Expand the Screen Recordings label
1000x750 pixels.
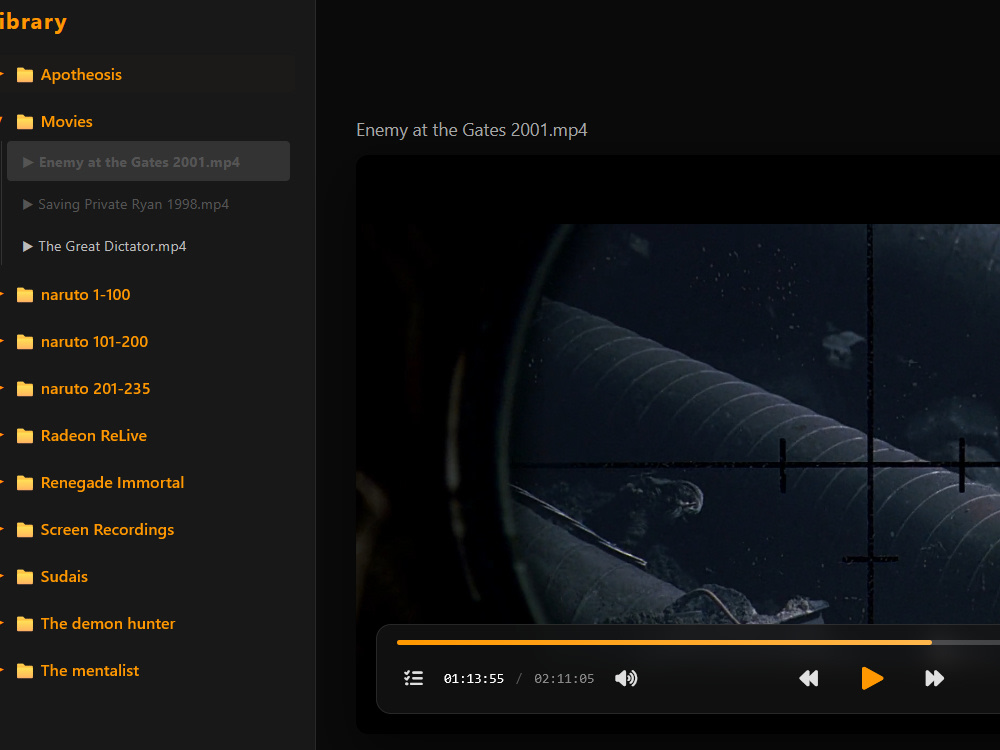[x=107, y=530]
